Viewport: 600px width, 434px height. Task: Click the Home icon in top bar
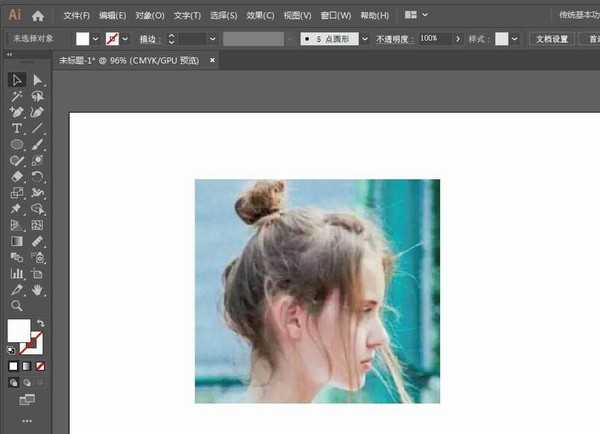(38, 16)
